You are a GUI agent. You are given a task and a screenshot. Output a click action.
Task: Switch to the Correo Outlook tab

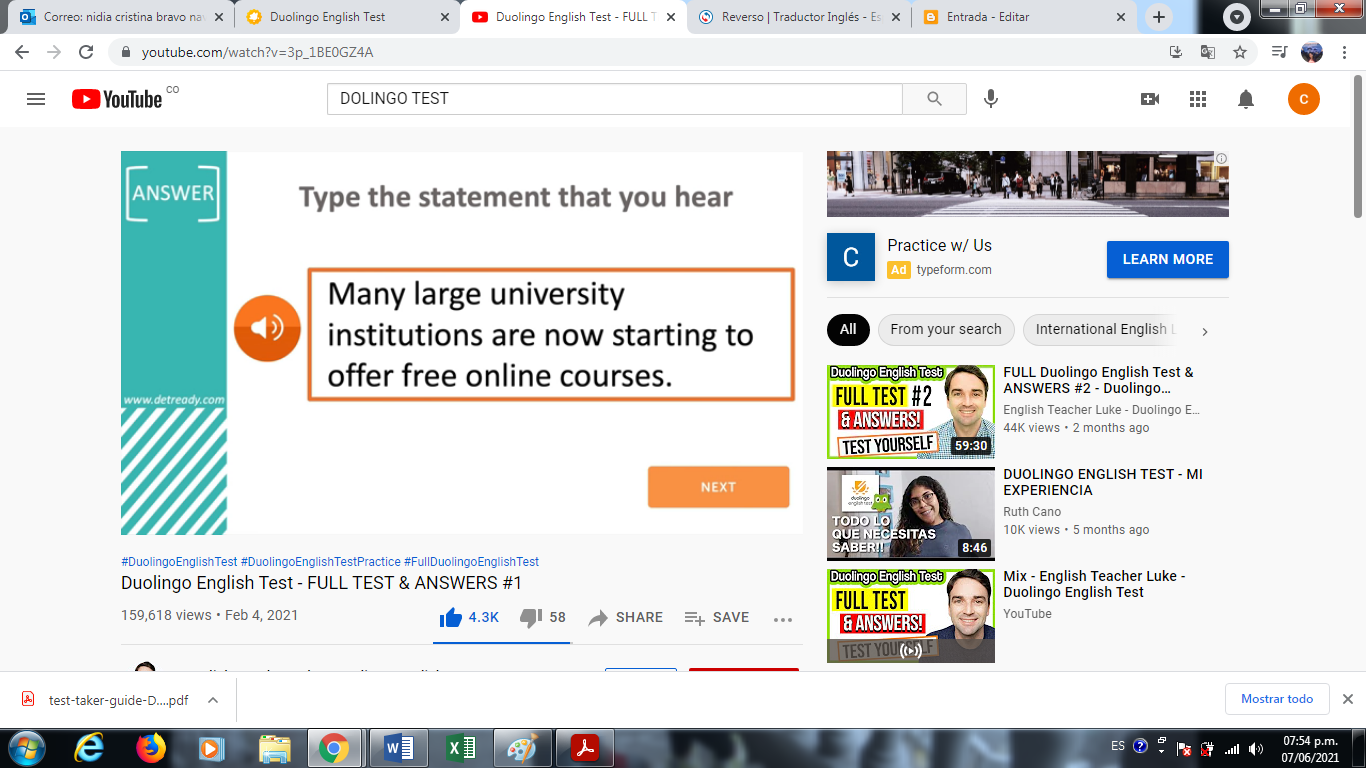(x=120, y=17)
